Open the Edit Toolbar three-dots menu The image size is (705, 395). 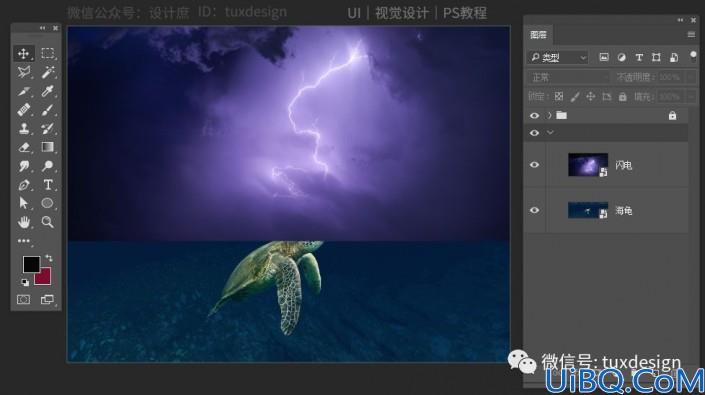pyautogui.click(x=23, y=241)
